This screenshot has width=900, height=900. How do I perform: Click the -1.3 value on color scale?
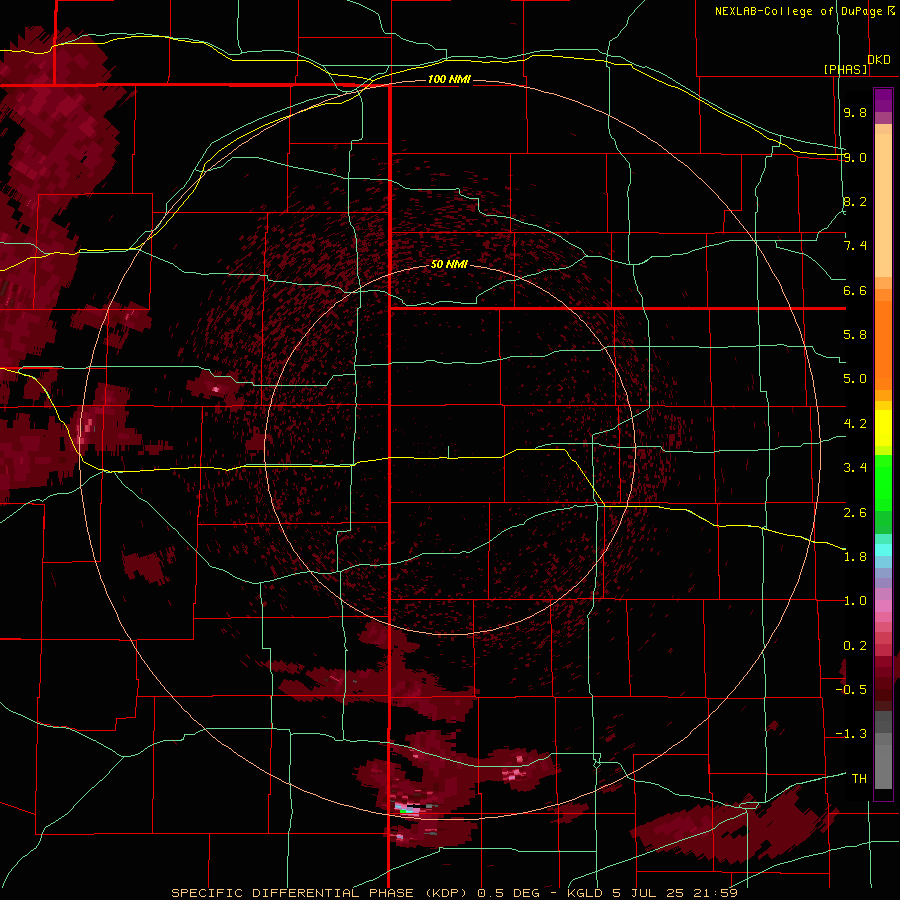click(853, 734)
